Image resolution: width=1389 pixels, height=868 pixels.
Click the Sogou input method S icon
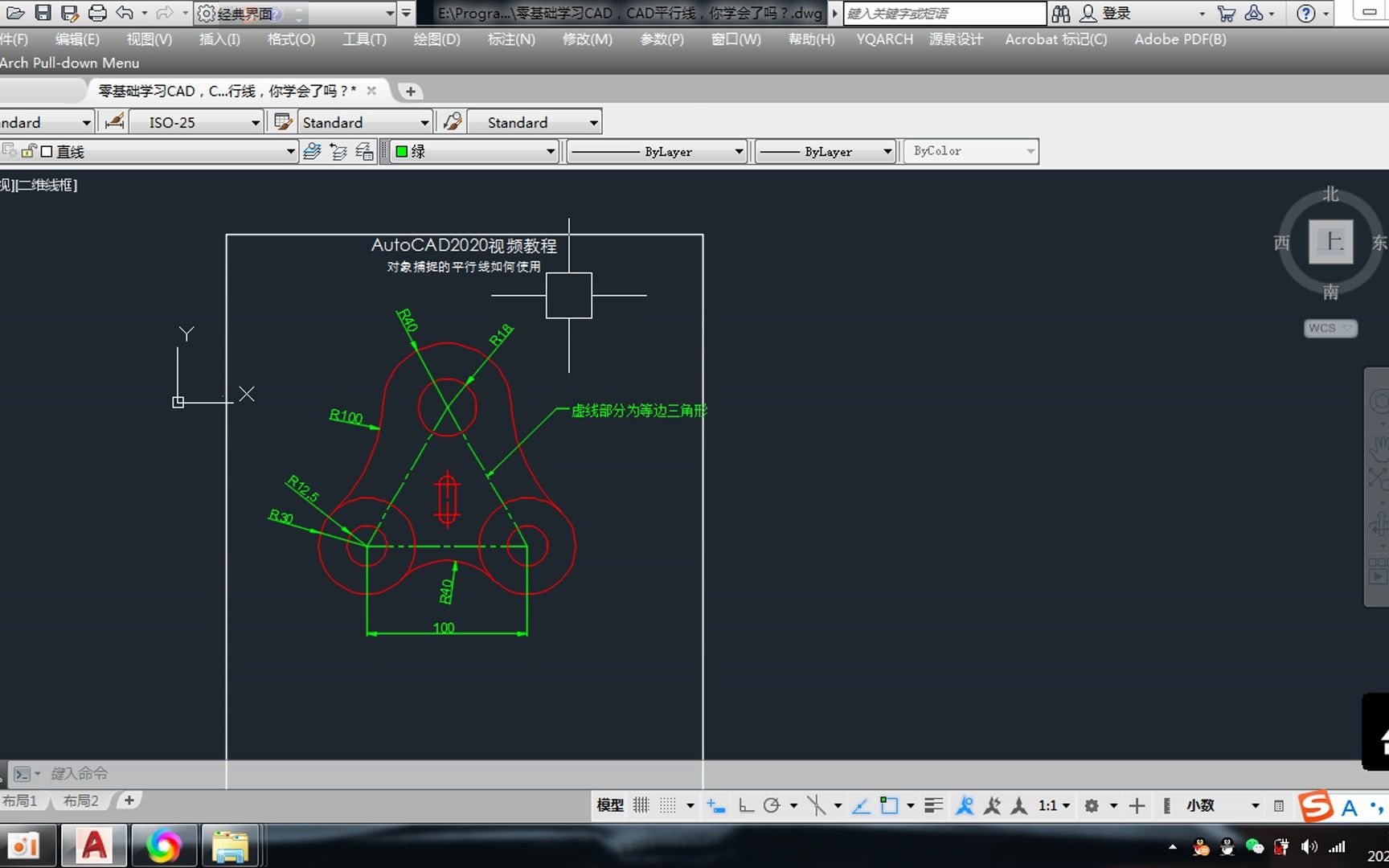point(1317,806)
